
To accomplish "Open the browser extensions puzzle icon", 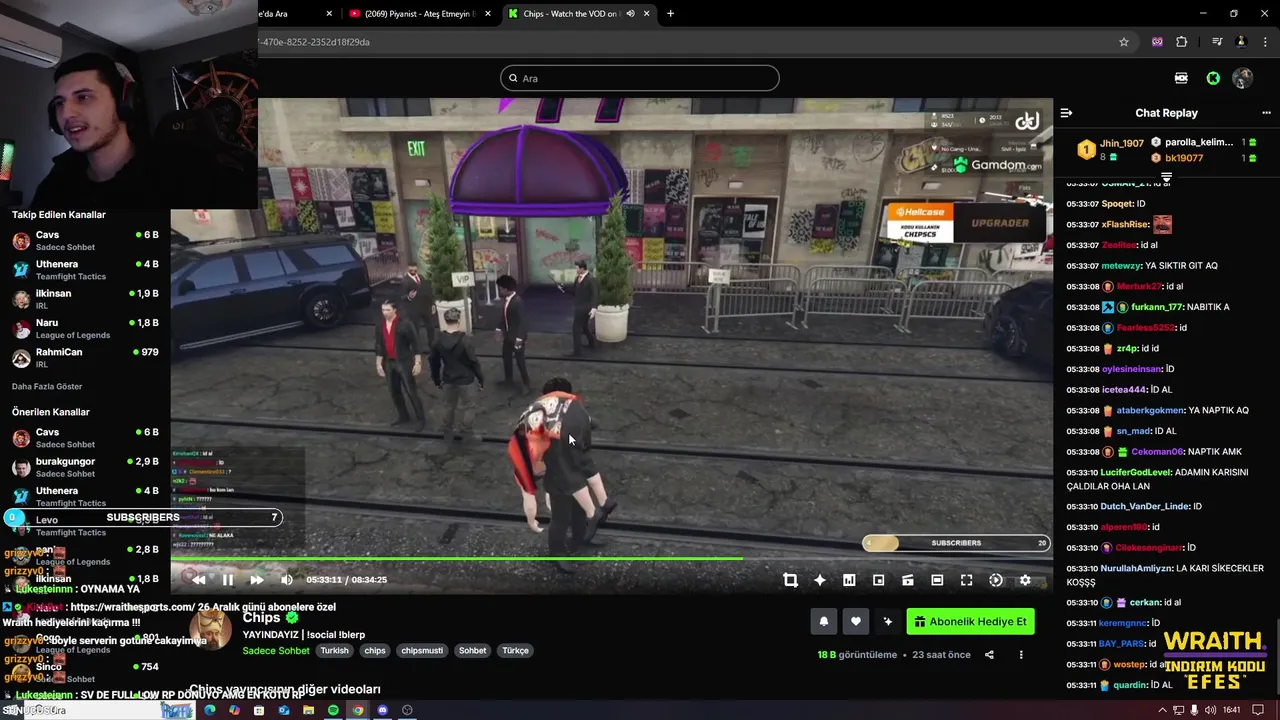I will (1182, 42).
